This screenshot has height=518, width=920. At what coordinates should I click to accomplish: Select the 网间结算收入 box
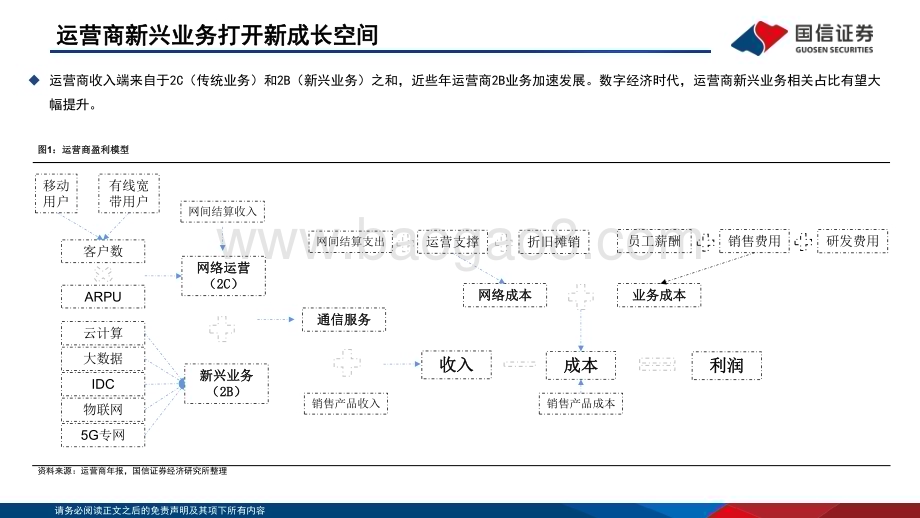click(x=222, y=211)
